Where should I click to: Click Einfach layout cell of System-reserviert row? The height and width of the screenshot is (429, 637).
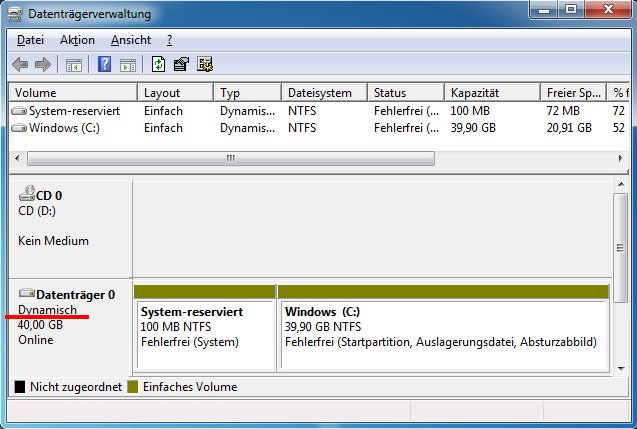[163, 111]
